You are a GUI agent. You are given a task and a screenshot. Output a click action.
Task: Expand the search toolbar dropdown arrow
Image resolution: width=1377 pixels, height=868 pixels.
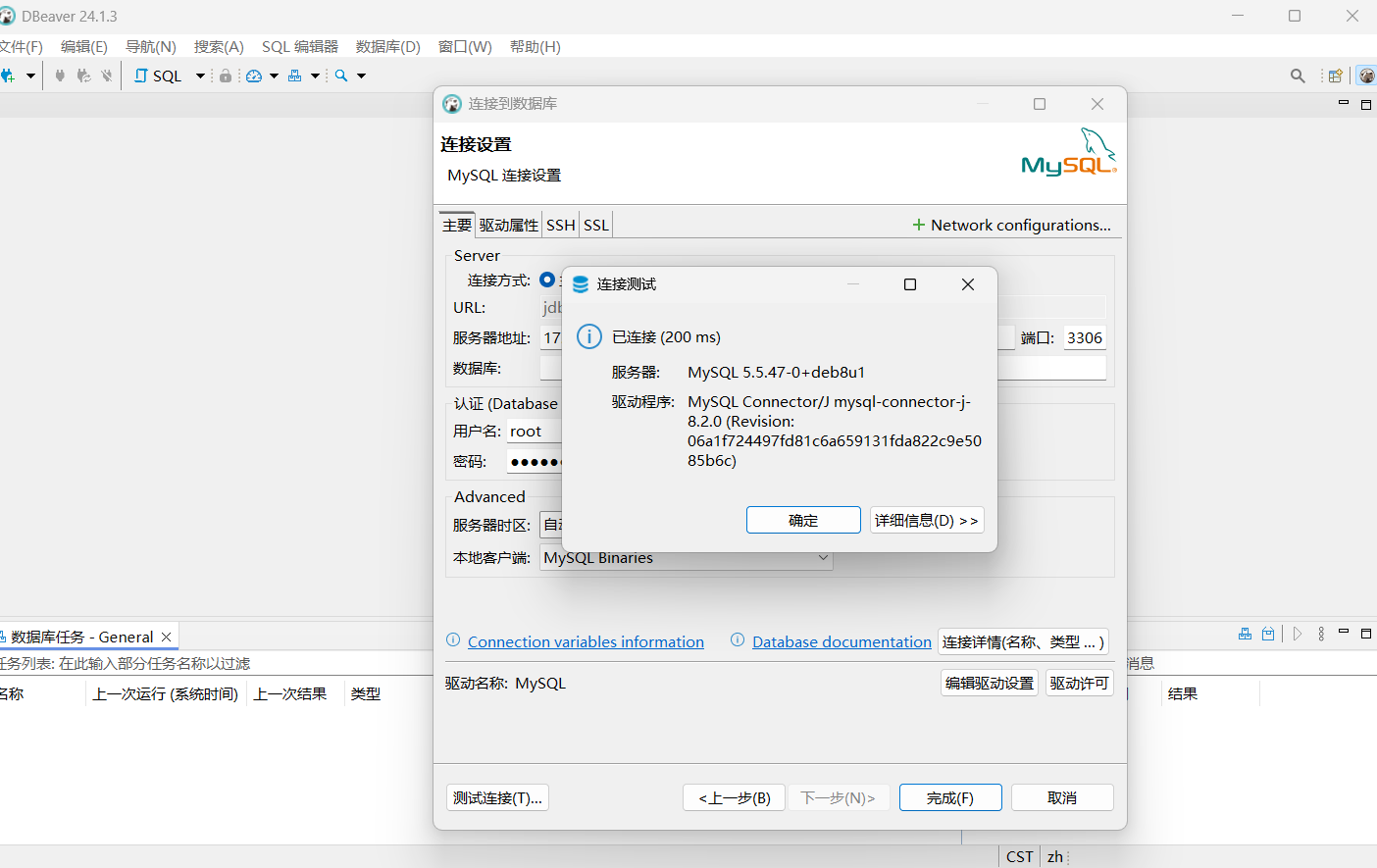click(x=361, y=76)
